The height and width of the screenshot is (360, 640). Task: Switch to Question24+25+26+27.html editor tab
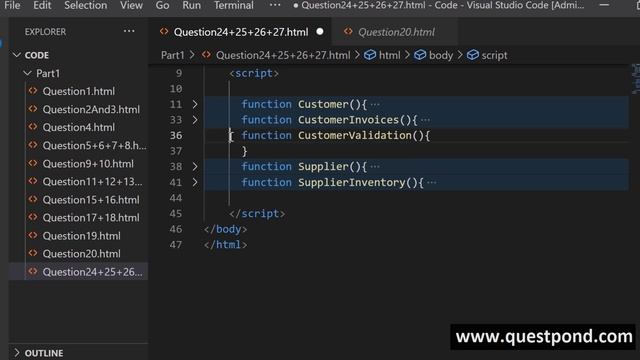[241, 32]
